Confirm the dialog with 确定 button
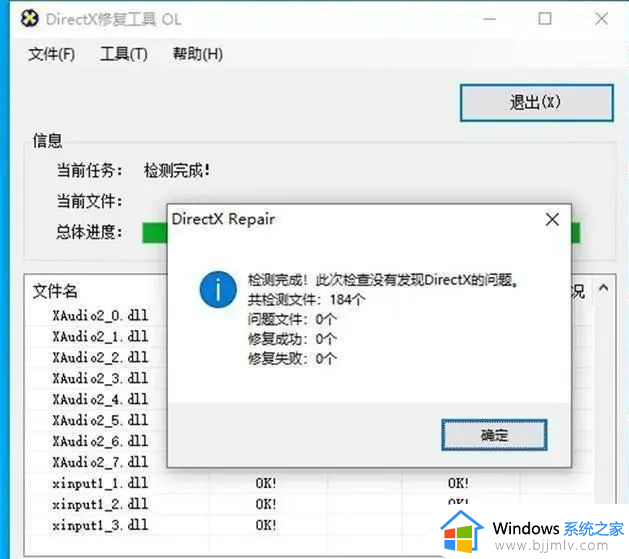Image resolution: width=629 pixels, height=559 pixels. (x=494, y=435)
